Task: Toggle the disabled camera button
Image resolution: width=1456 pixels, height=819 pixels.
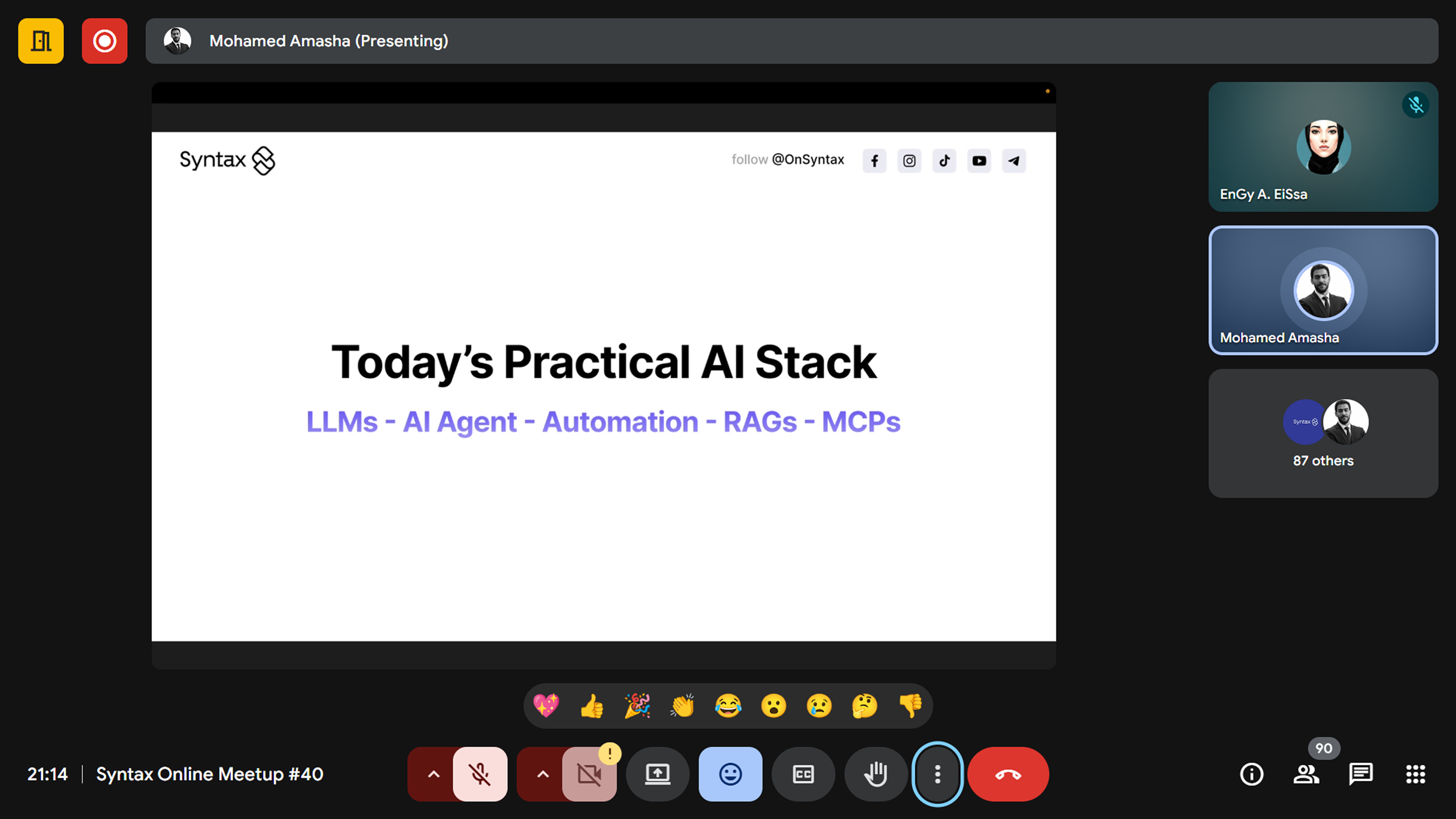Action: point(589,774)
